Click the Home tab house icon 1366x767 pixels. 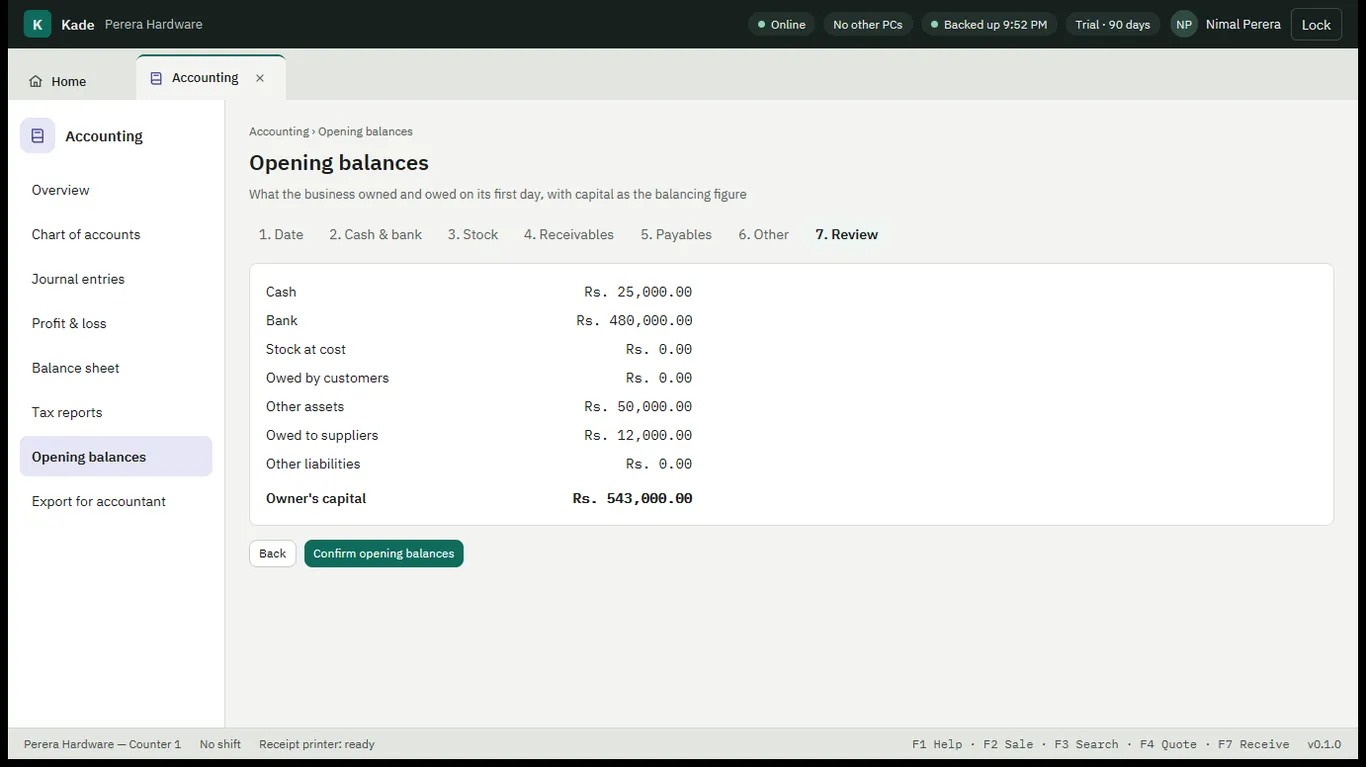click(36, 82)
